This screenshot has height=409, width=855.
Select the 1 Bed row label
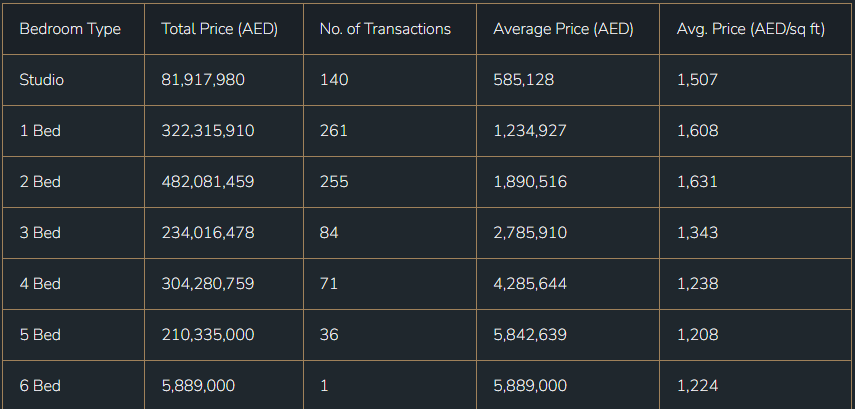[x=40, y=131]
